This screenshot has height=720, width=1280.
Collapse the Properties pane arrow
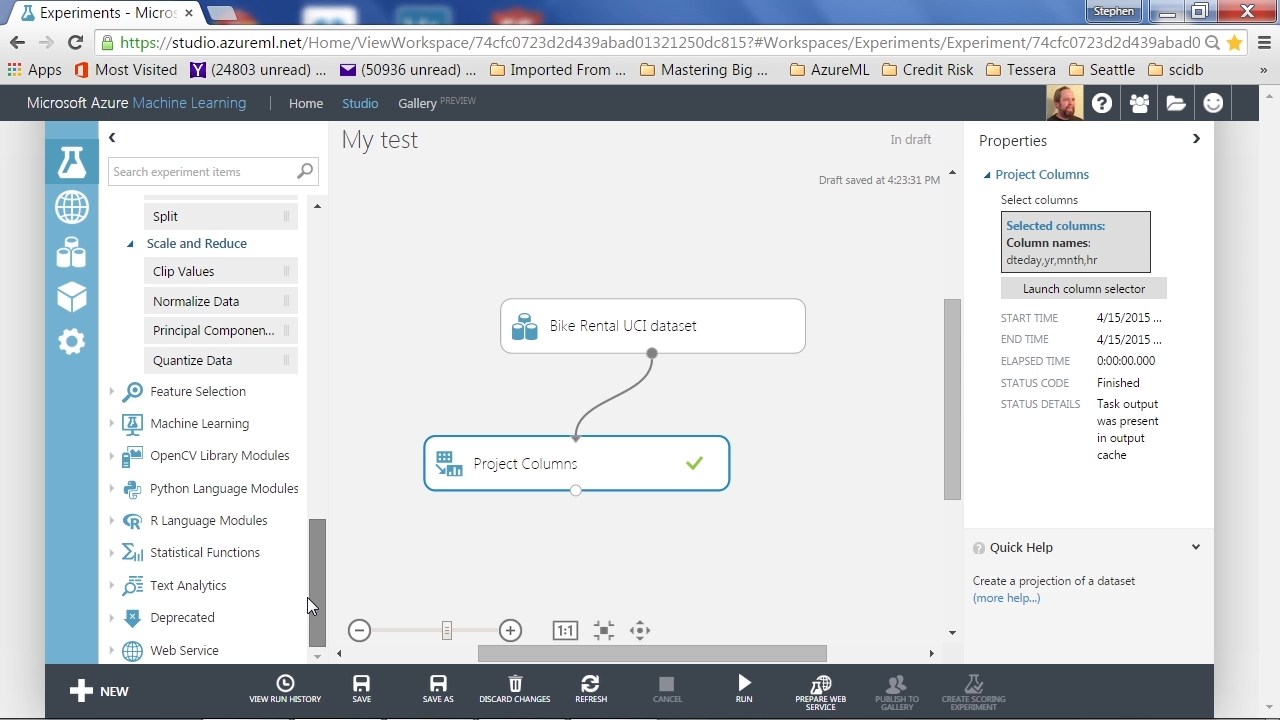[1196, 139]
